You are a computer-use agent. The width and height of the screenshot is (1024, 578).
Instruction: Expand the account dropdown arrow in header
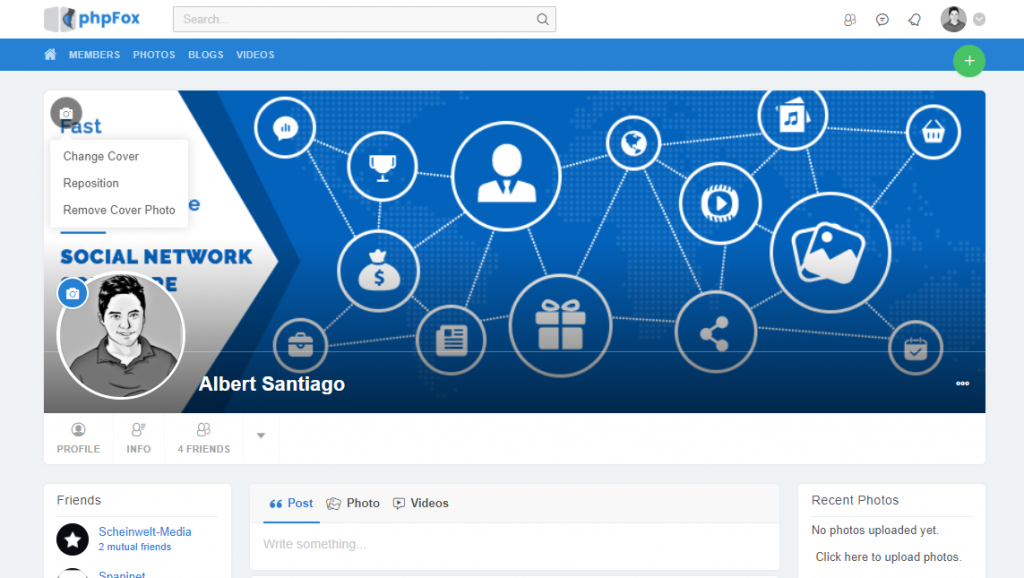coord(979,19)
